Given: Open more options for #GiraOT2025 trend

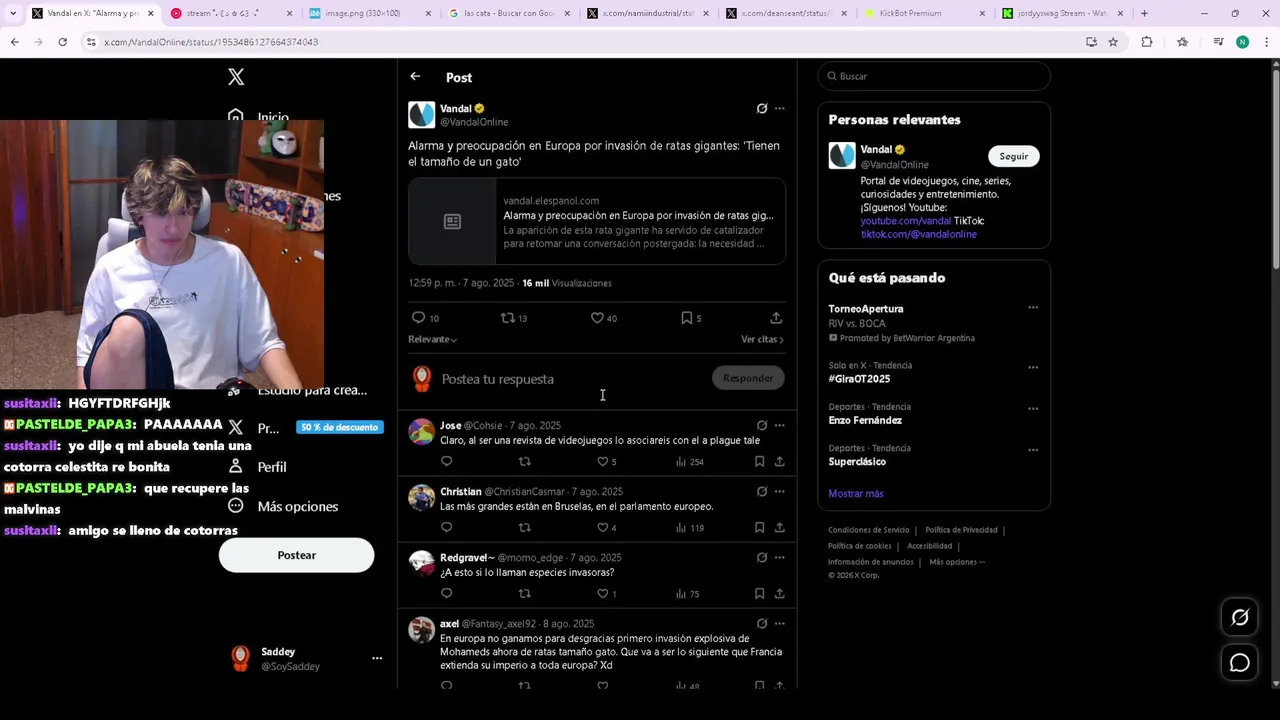Looking at the screenshot, I should 1033,367.
